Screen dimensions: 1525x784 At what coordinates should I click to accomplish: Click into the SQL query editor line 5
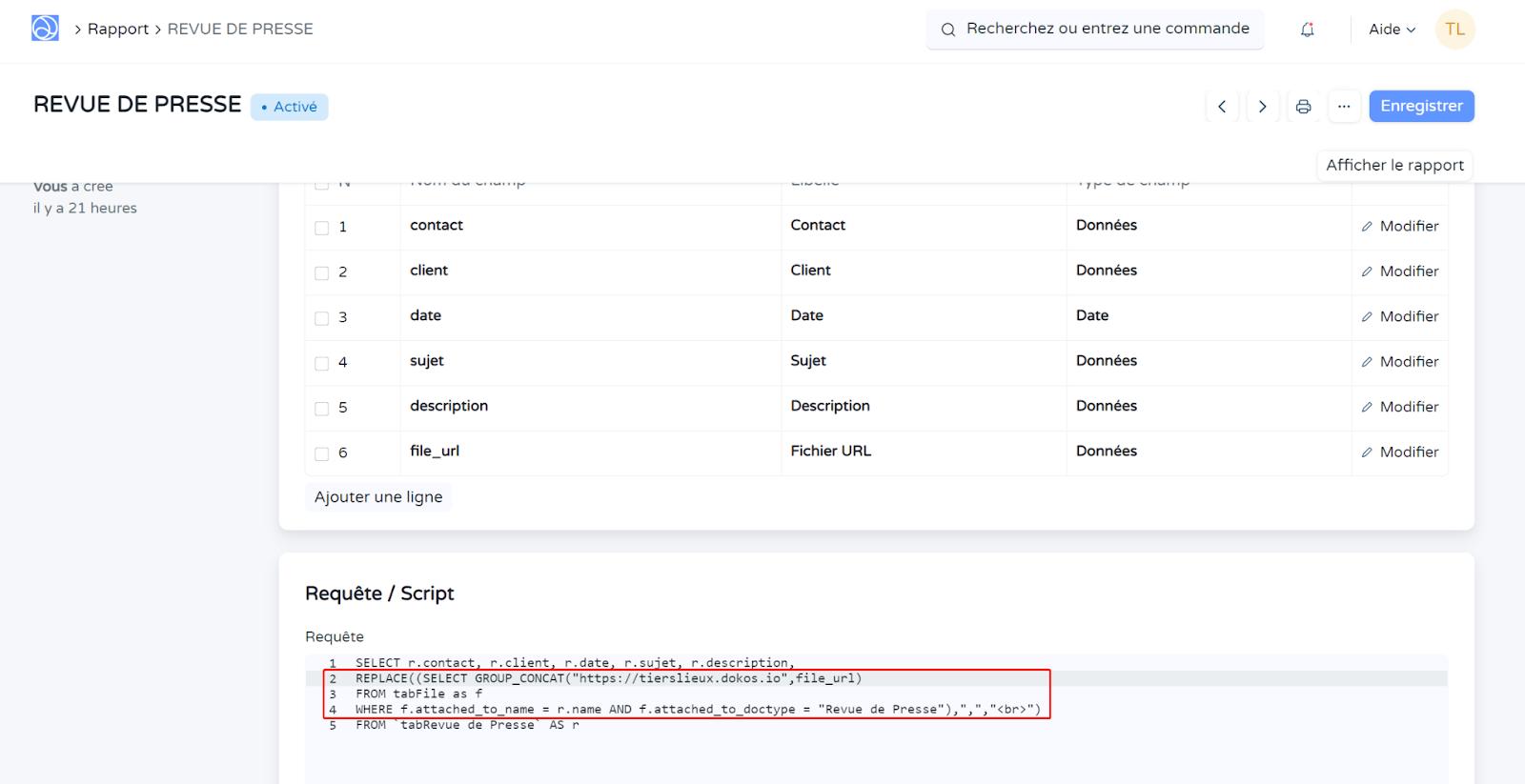(667, 726)
